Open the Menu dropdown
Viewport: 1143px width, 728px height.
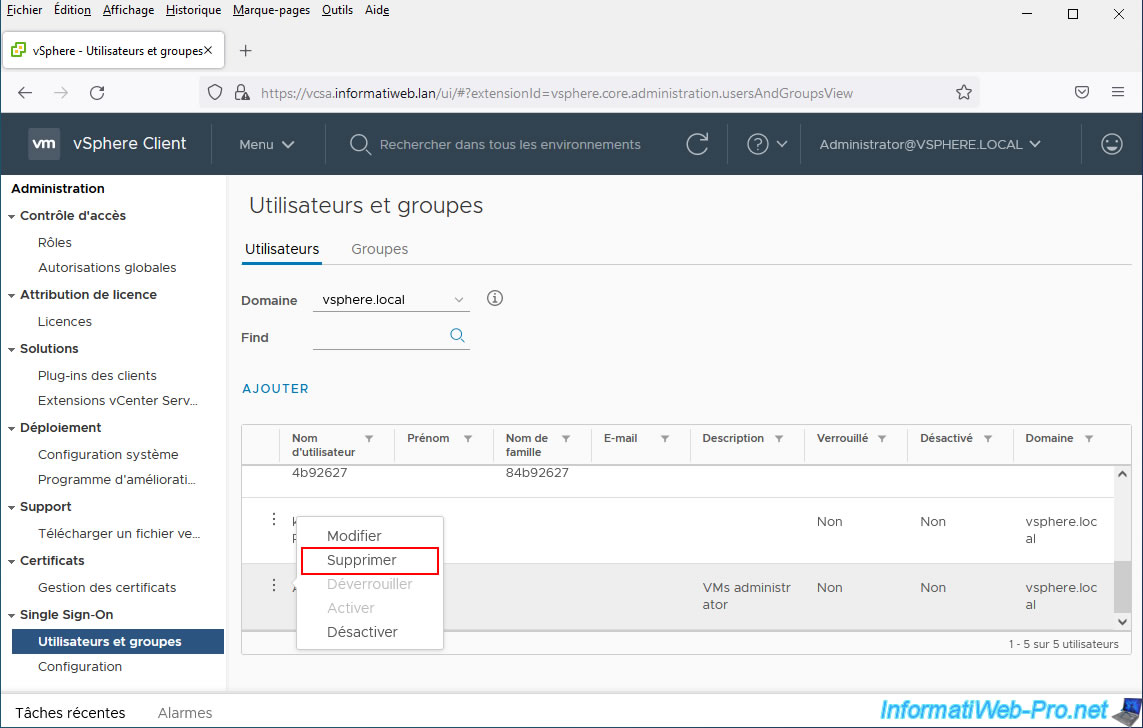267,144
